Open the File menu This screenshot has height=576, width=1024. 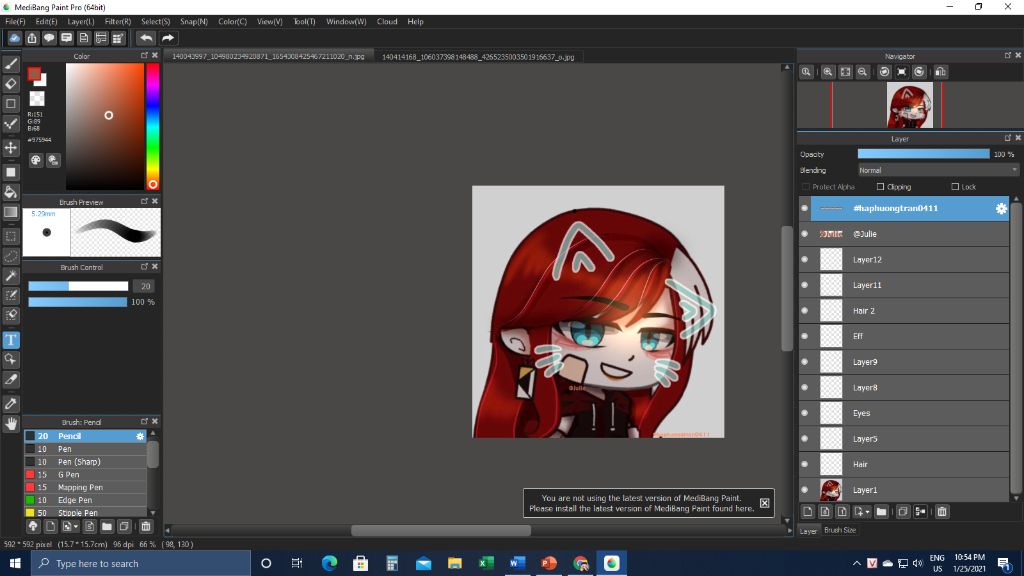(15, 22)
